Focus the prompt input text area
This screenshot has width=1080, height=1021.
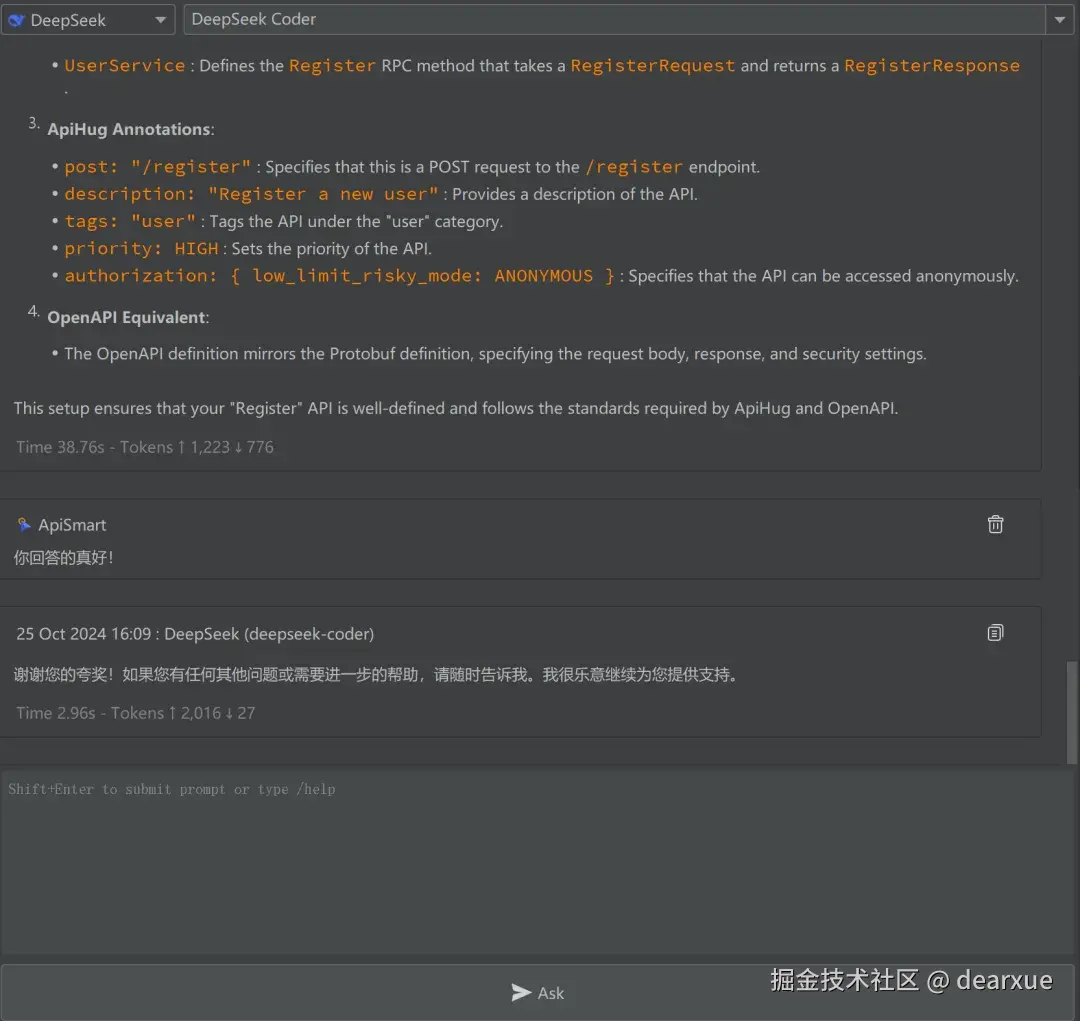(x=537, y=865)
